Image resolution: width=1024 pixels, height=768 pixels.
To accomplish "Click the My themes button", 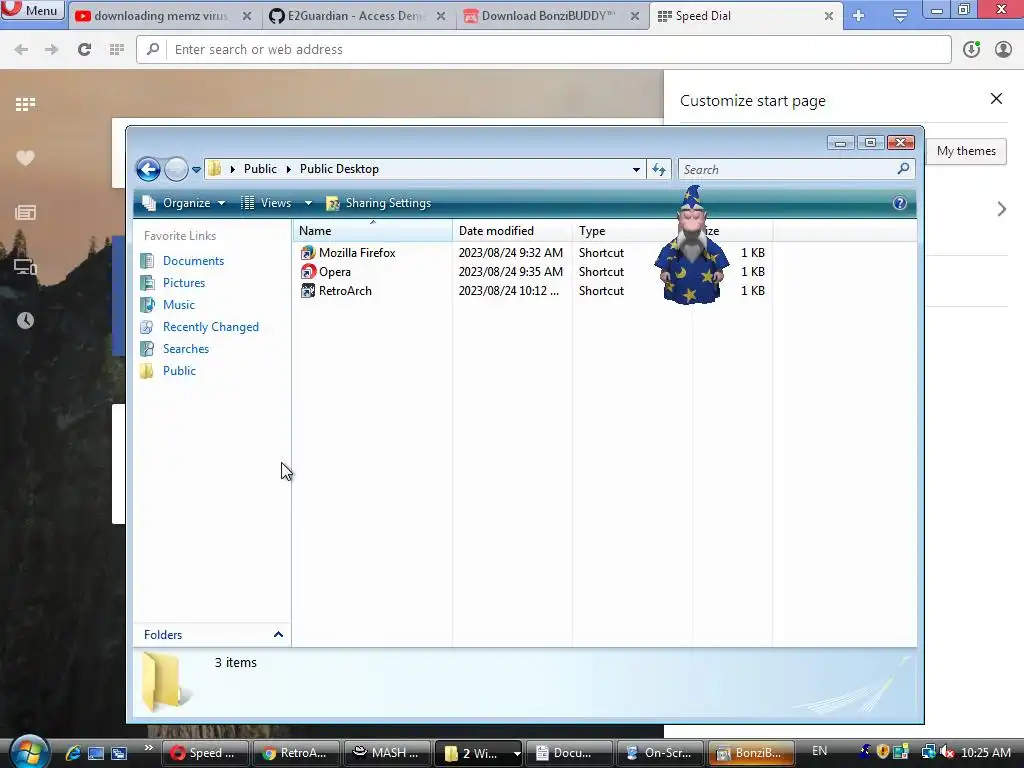I will [x=966, y=151].
